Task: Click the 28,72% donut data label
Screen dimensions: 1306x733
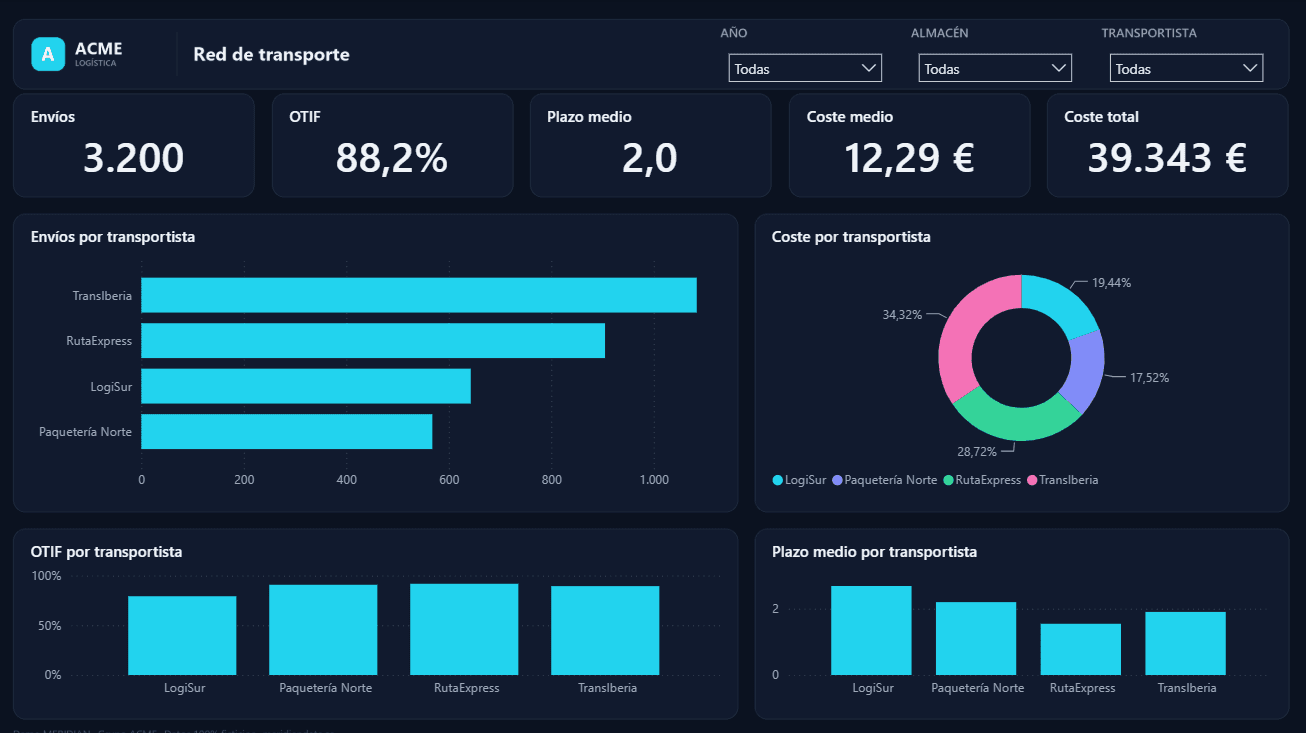Action: click(x=977, y=452)
